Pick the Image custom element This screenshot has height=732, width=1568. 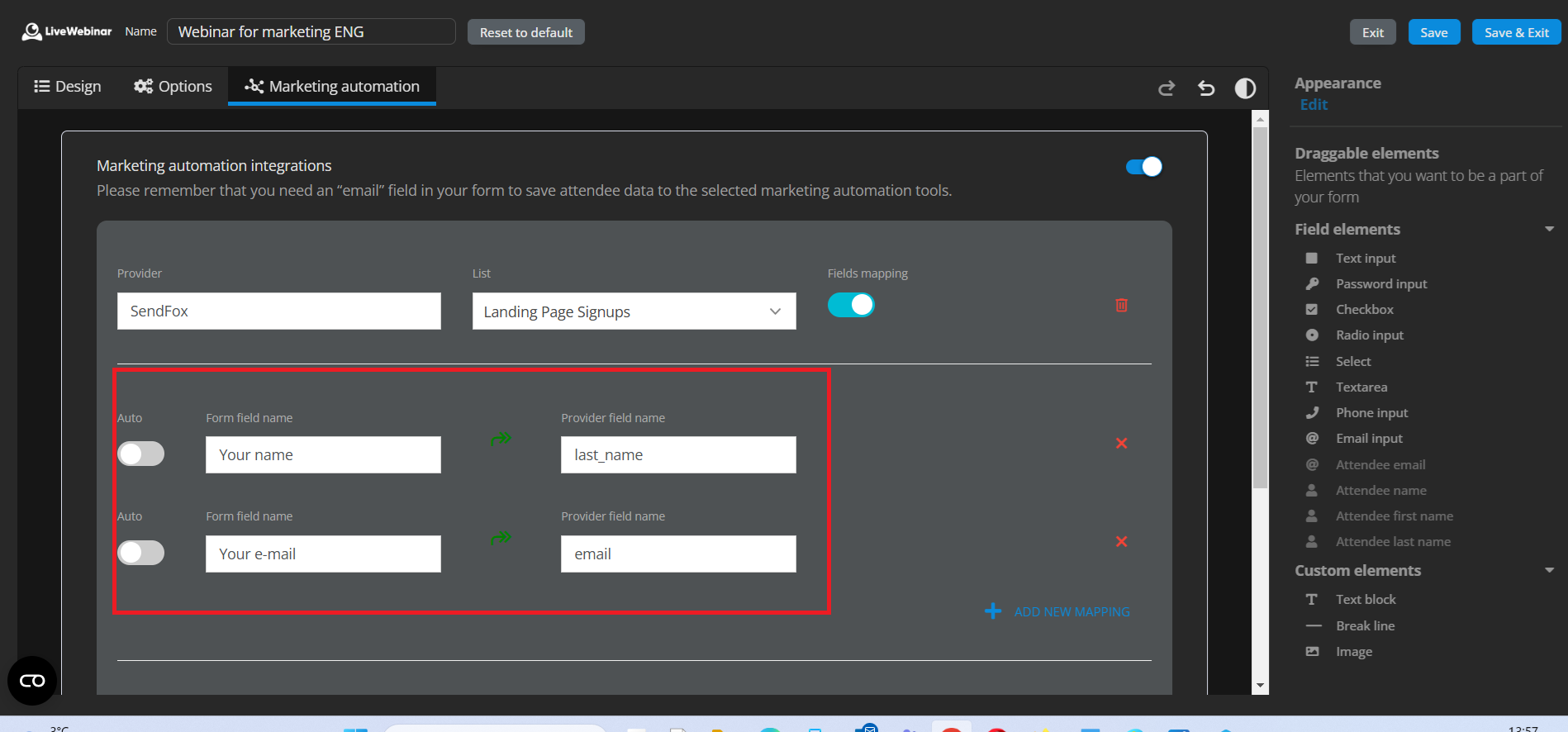click(x=1353, y=652)
